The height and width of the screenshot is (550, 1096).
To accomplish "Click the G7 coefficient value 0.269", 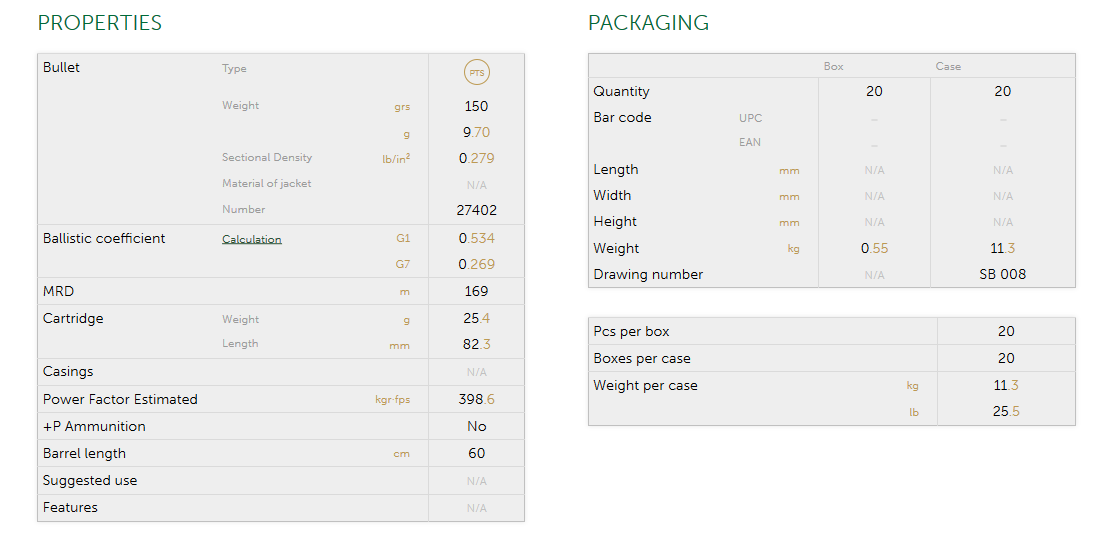I will coord(477,264).
